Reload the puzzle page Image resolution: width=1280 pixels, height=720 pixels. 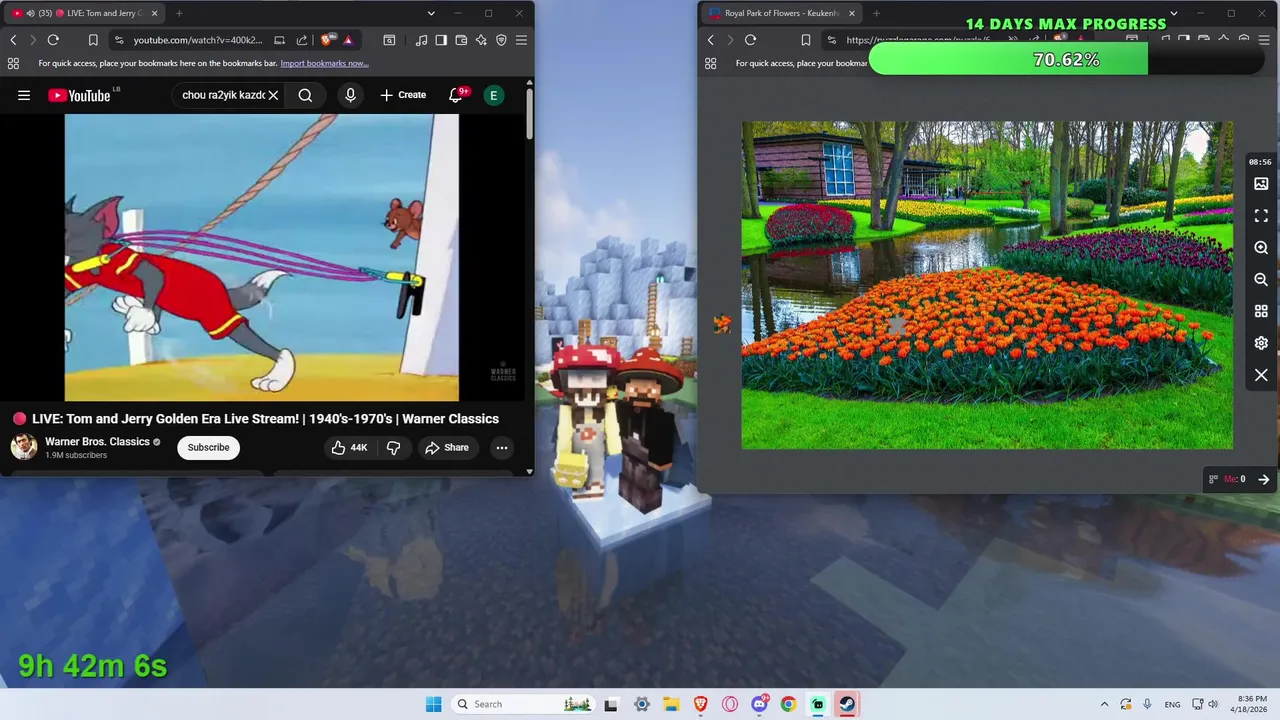coord(750,40)
